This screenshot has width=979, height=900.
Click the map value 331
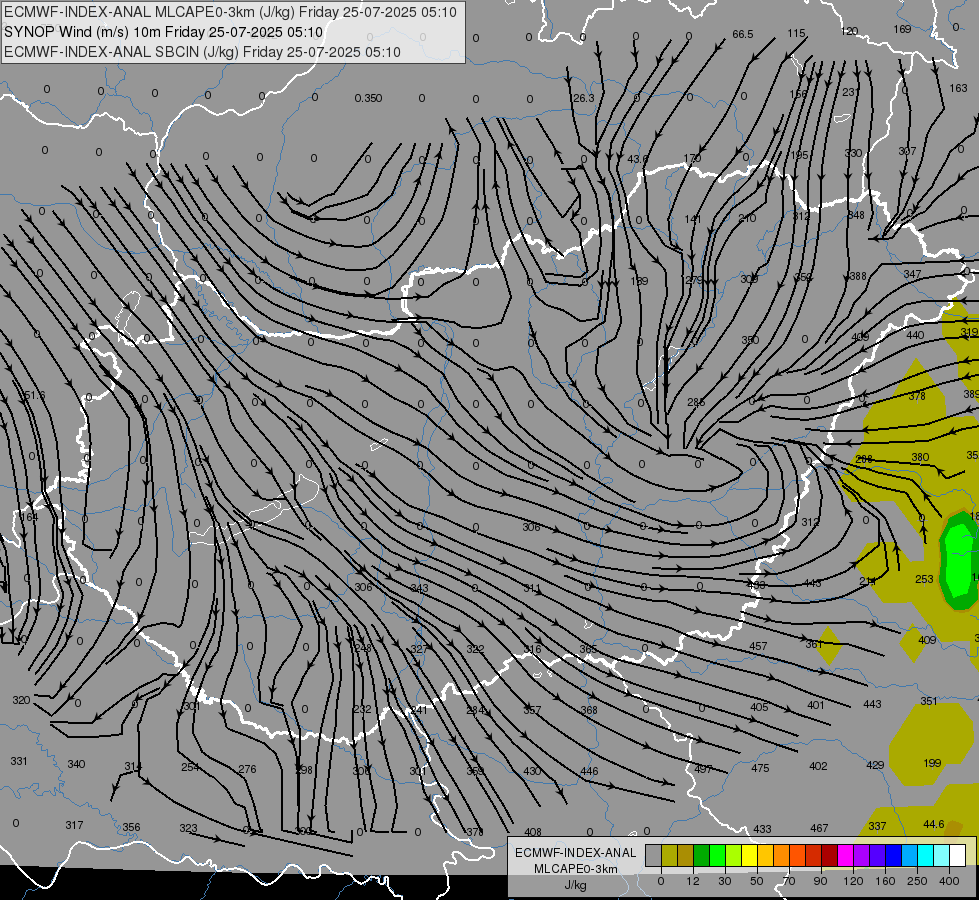tap(19, 761)
